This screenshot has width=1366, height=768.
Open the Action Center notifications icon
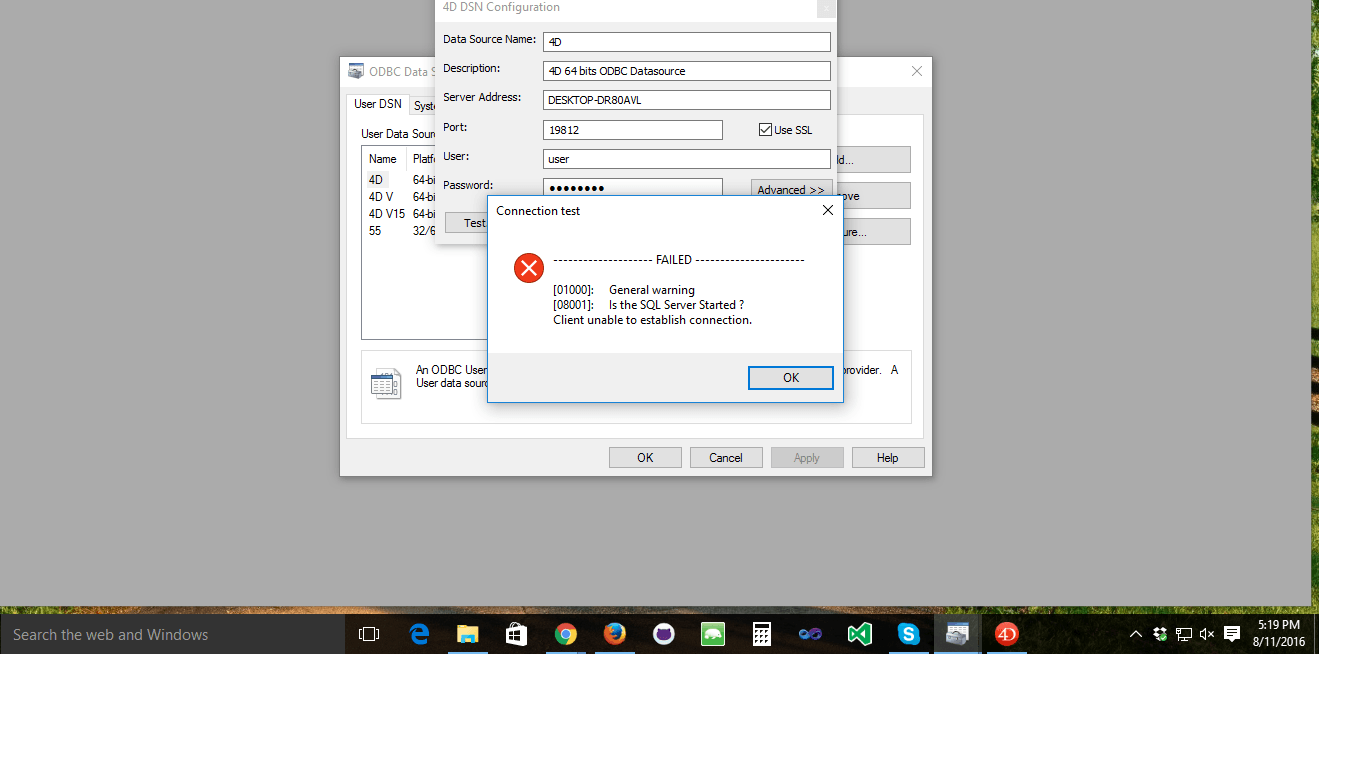tap(1232, 634)
